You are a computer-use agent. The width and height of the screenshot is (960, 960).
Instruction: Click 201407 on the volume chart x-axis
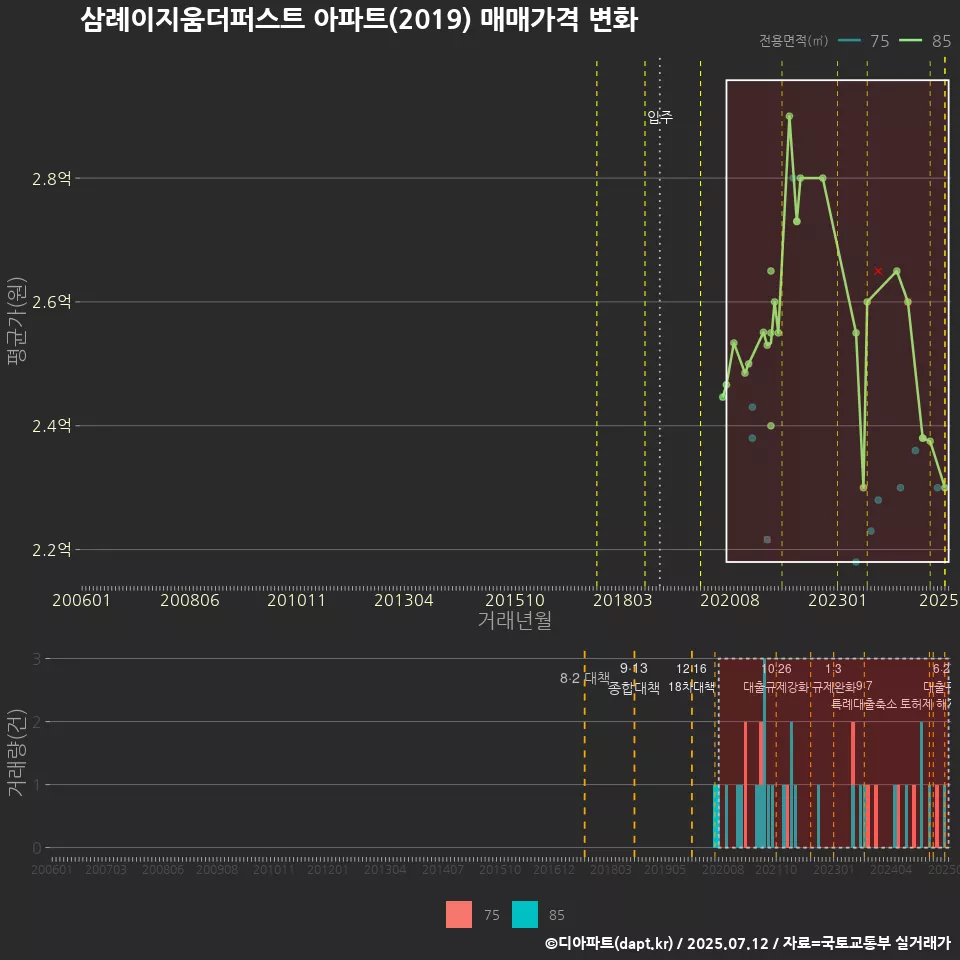tap(443, 869)
